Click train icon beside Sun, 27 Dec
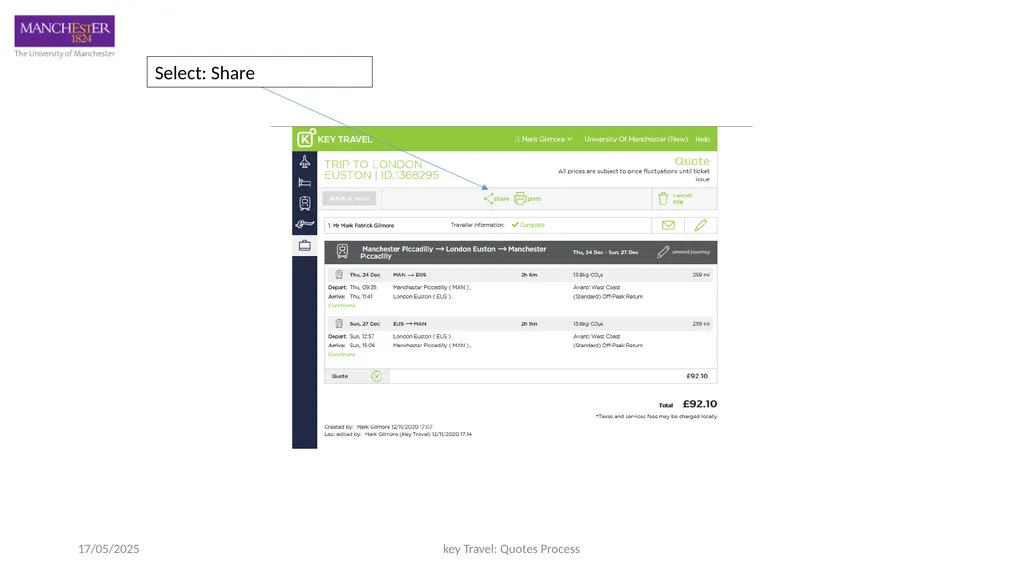 (x=339, y=323)
